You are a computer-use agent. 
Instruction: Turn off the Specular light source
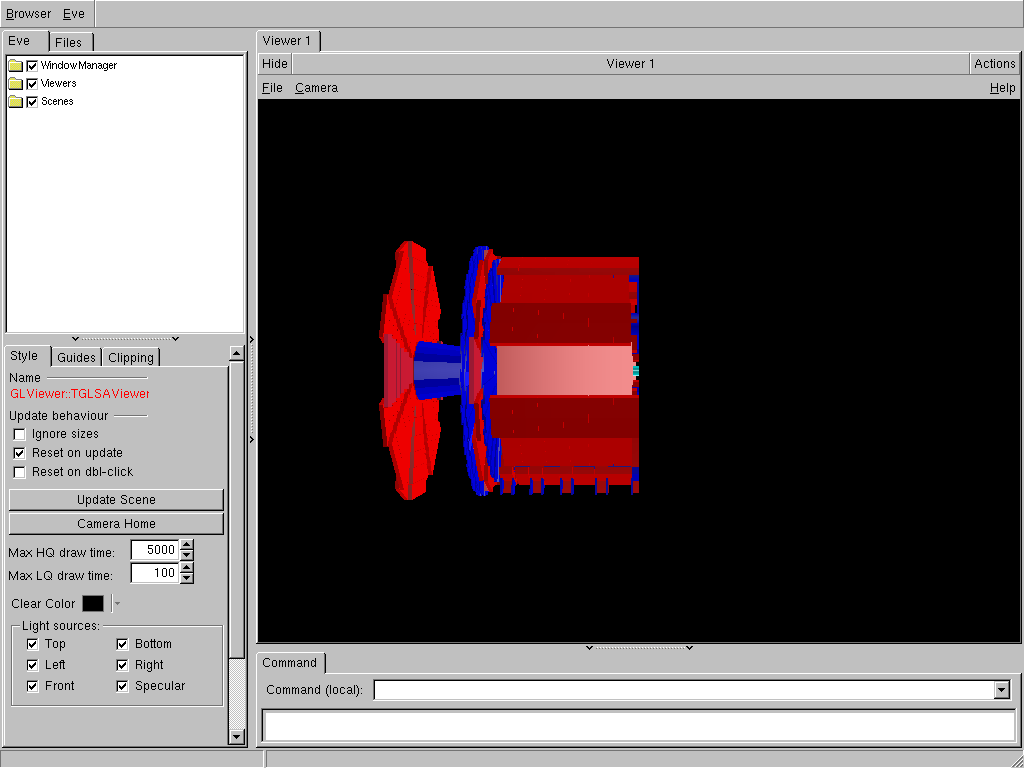pyautogui.click(x=122, y=686)
